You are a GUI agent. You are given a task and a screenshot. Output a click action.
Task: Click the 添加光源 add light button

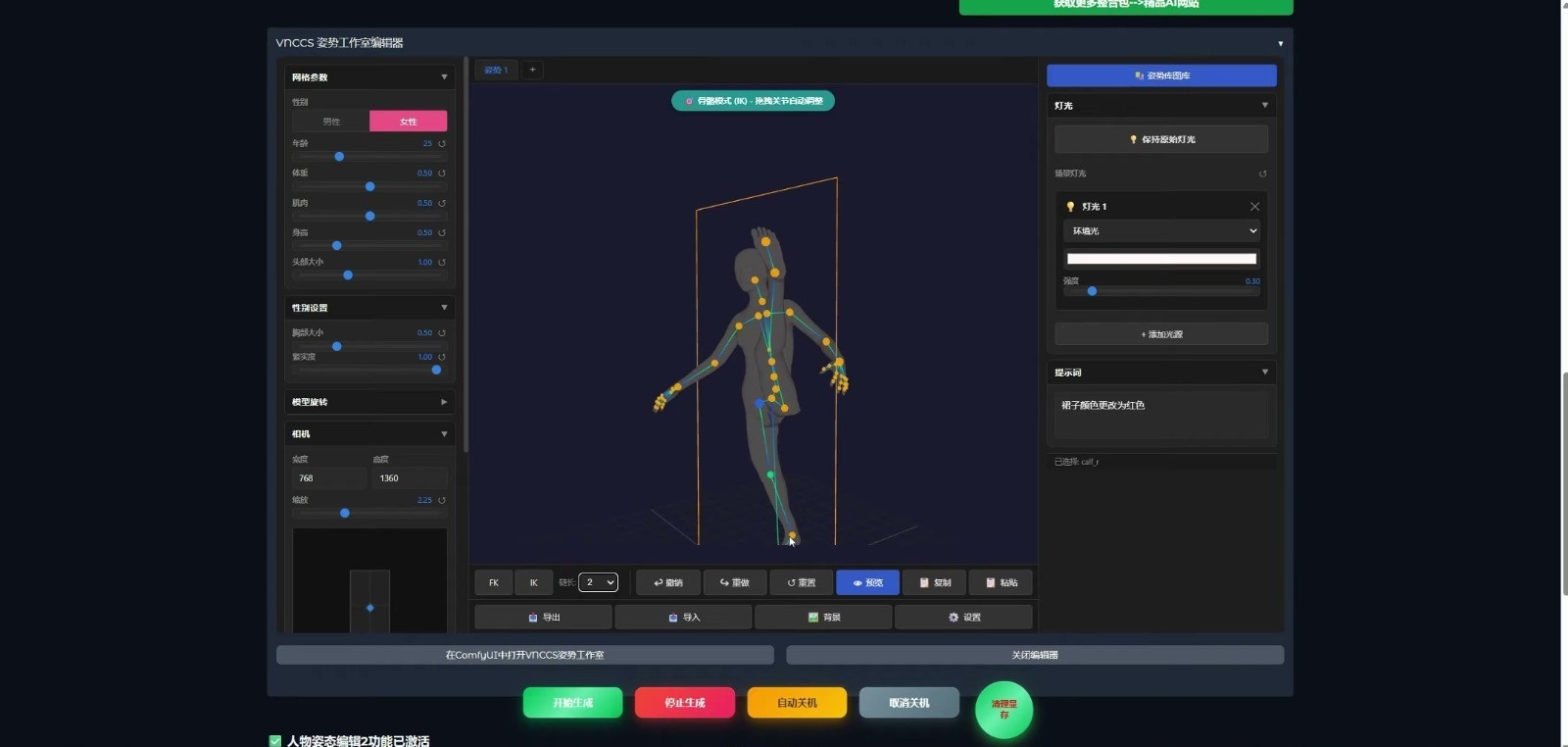1161,334
